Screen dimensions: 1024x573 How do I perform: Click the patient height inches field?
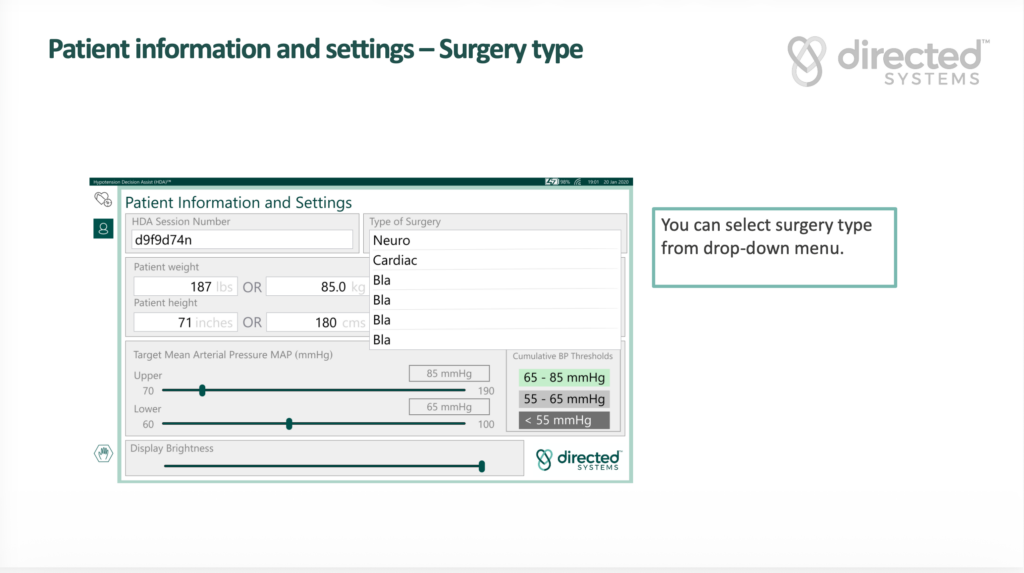[x=185, y=322]
